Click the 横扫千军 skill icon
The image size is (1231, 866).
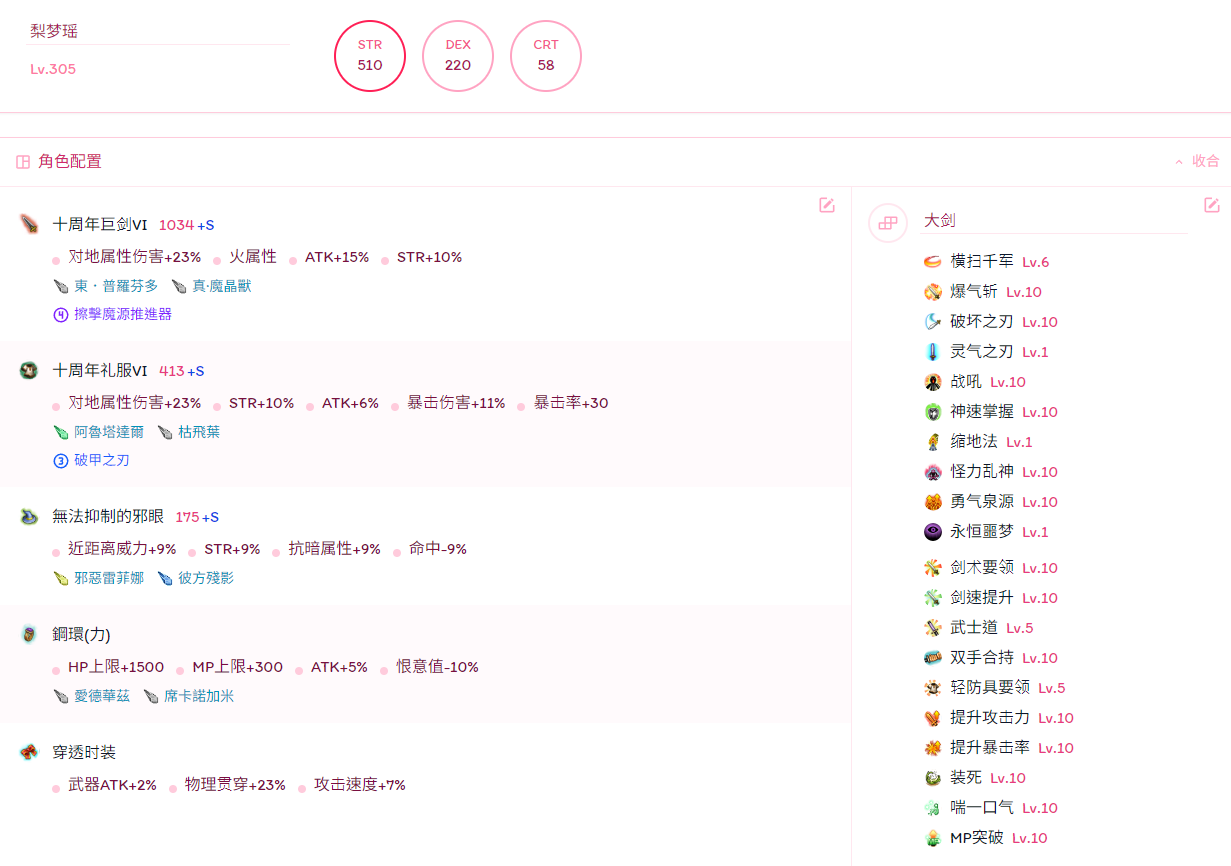click(x=933, y=262)
